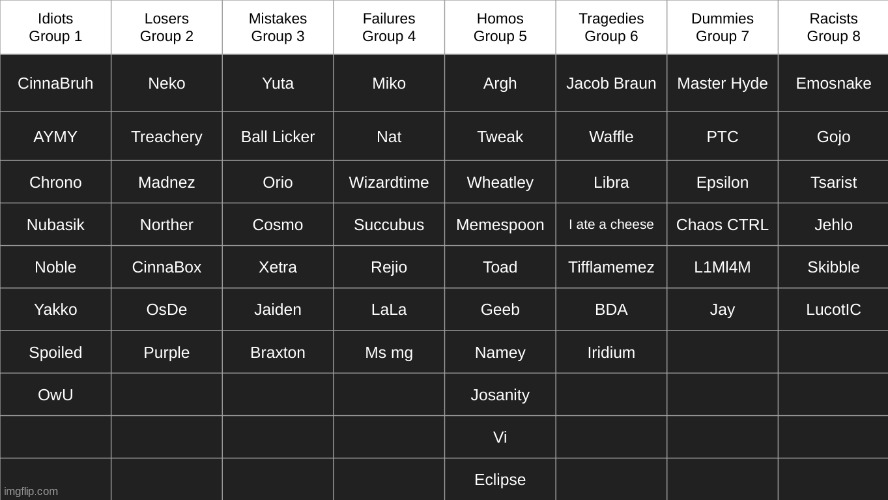This screenshot has height=500, width=888.
Task: Click the Eclipse cell at bottom
Action: point(500,480)
